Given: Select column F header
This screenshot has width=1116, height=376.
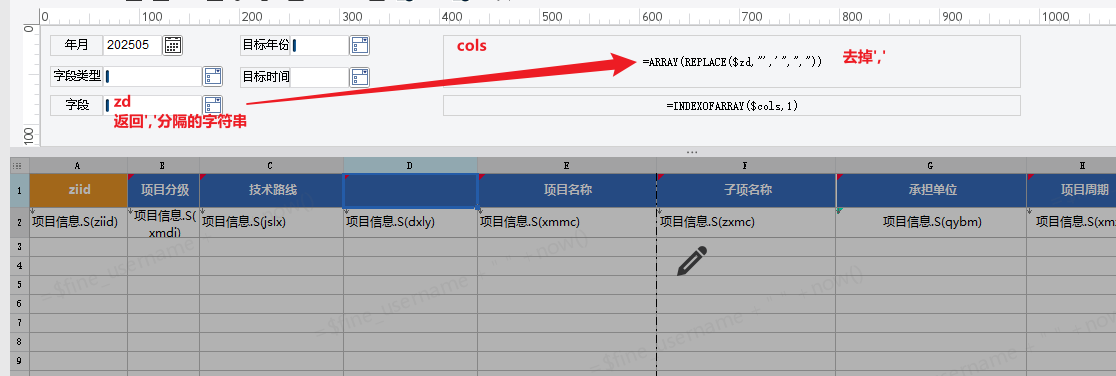Looking at the screenshot, I should [x=746, y=165].
